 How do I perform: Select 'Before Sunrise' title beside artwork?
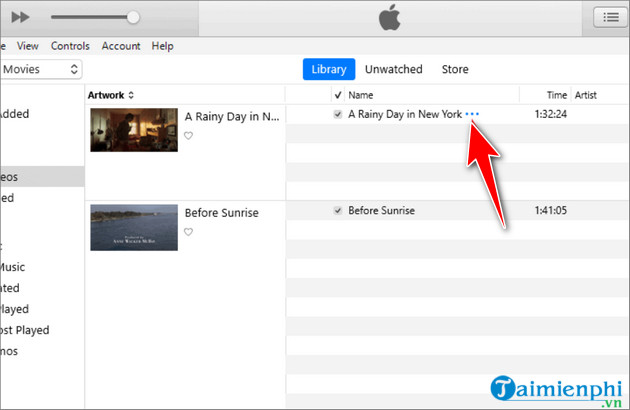(221, 213)
